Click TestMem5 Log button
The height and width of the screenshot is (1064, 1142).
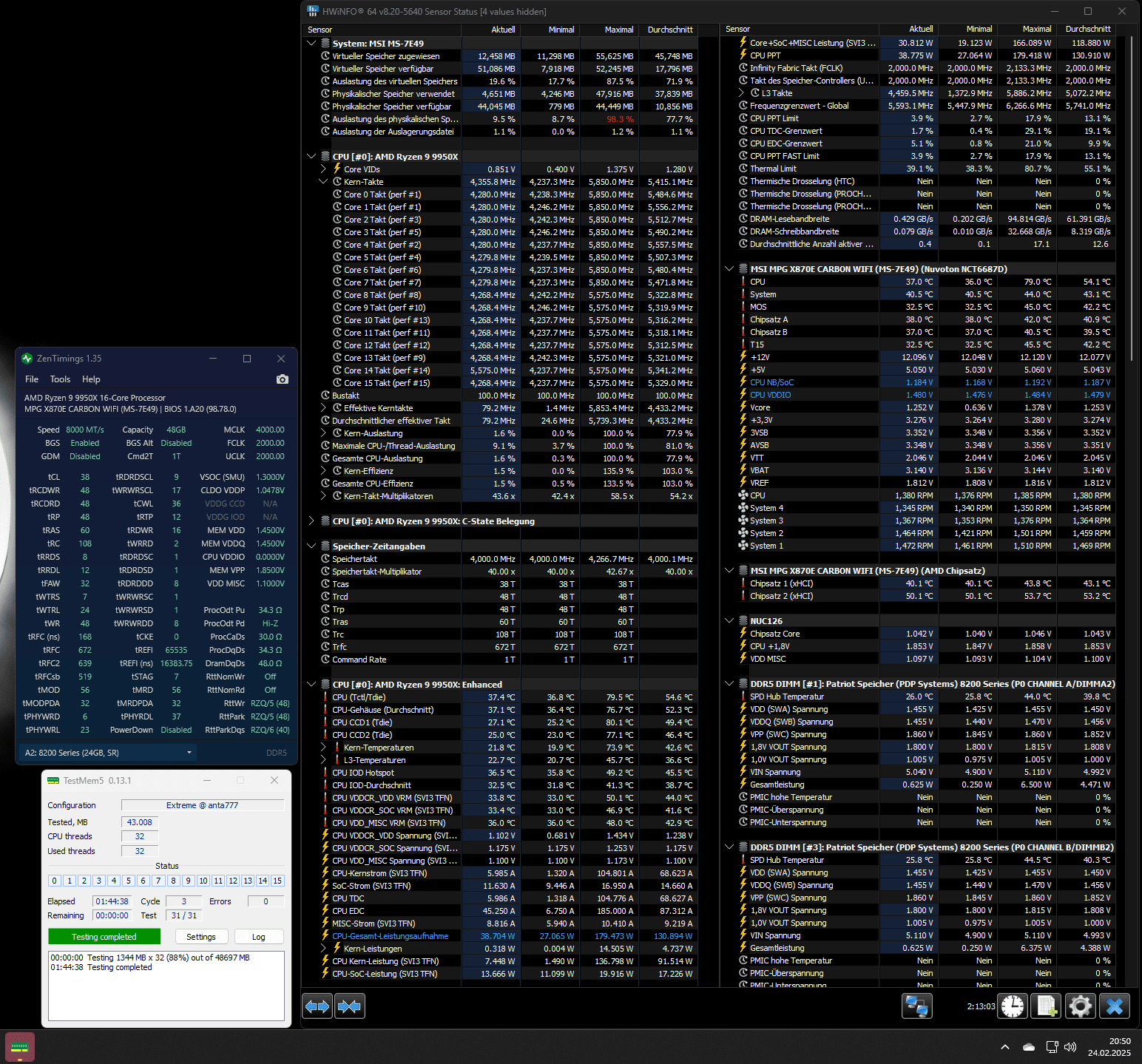pos(259,937)
